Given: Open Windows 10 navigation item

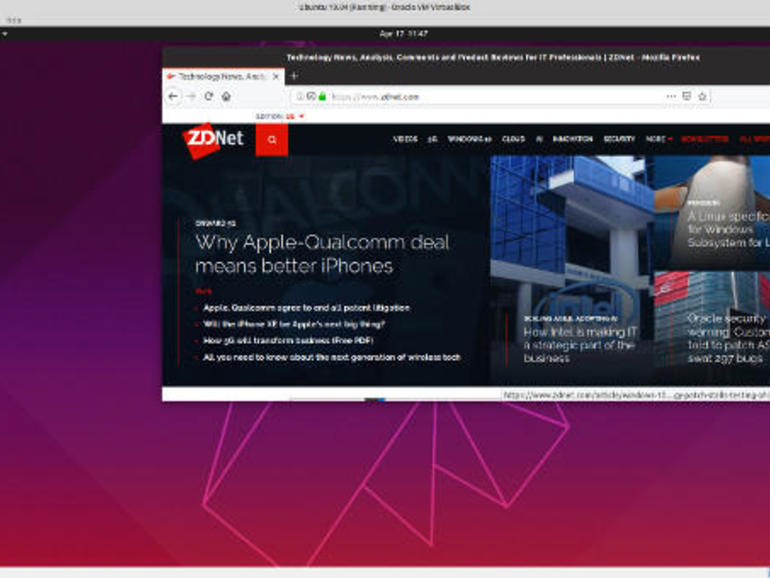Looking at the screenshot, I should point(469,139).
